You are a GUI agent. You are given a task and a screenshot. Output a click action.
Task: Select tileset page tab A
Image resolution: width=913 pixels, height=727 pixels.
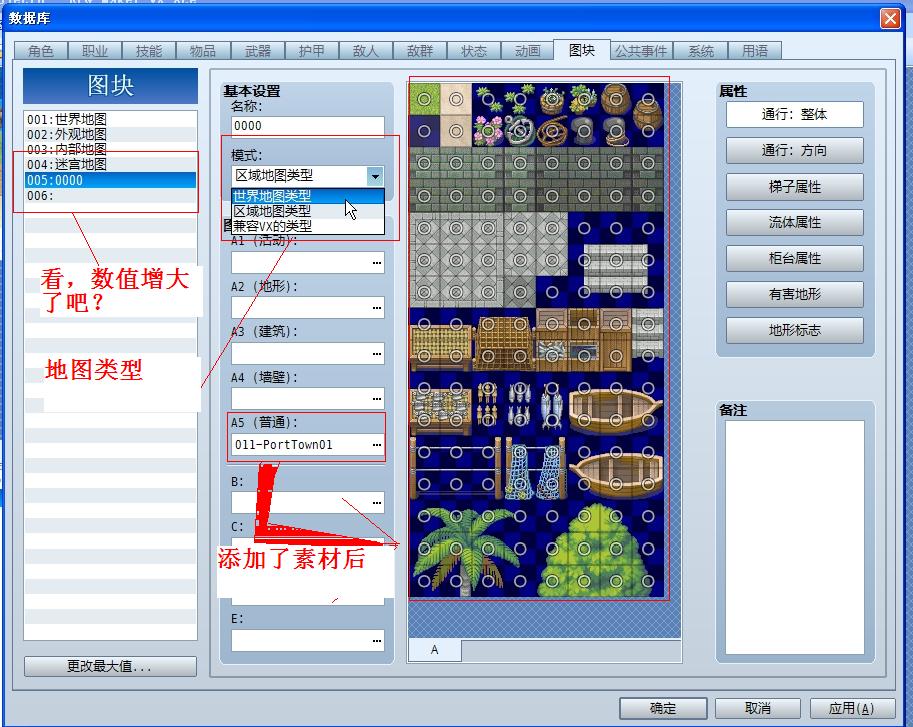click(x=435, y=650)
